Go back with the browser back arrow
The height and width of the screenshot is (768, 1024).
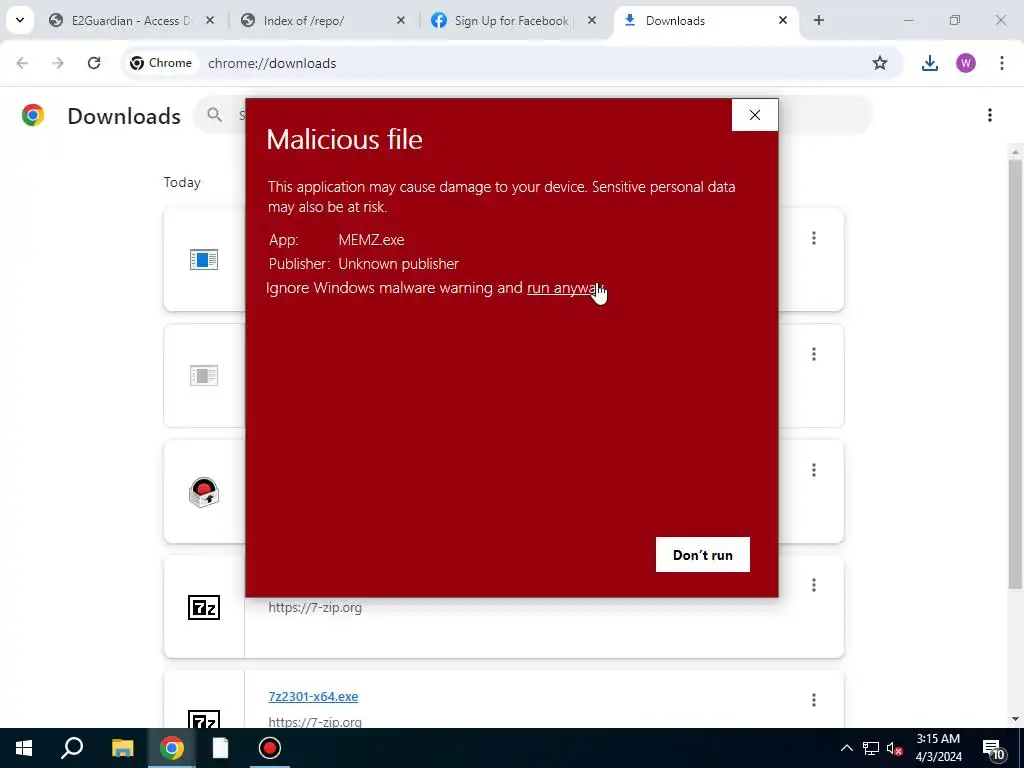22,63
